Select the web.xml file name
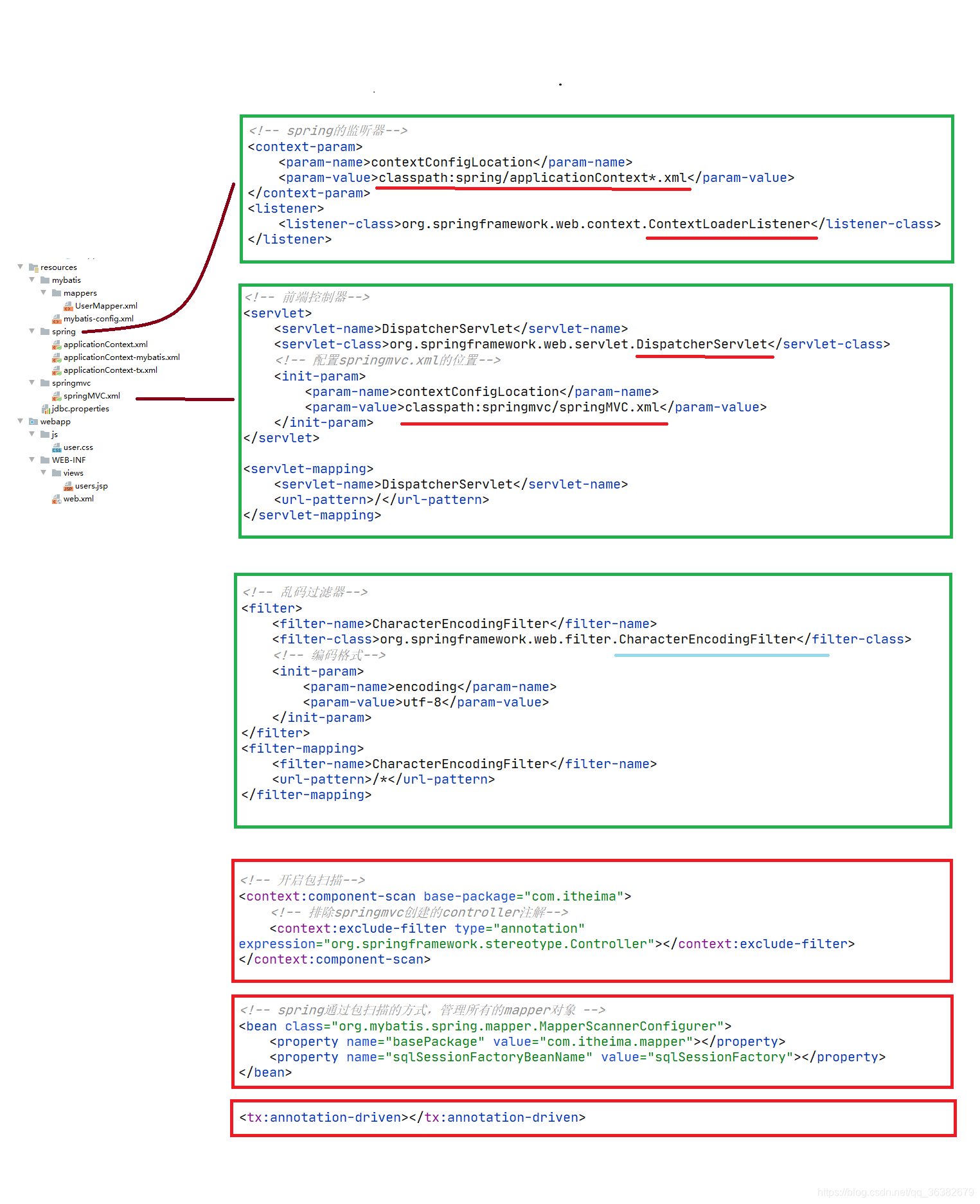 [78, 499]
